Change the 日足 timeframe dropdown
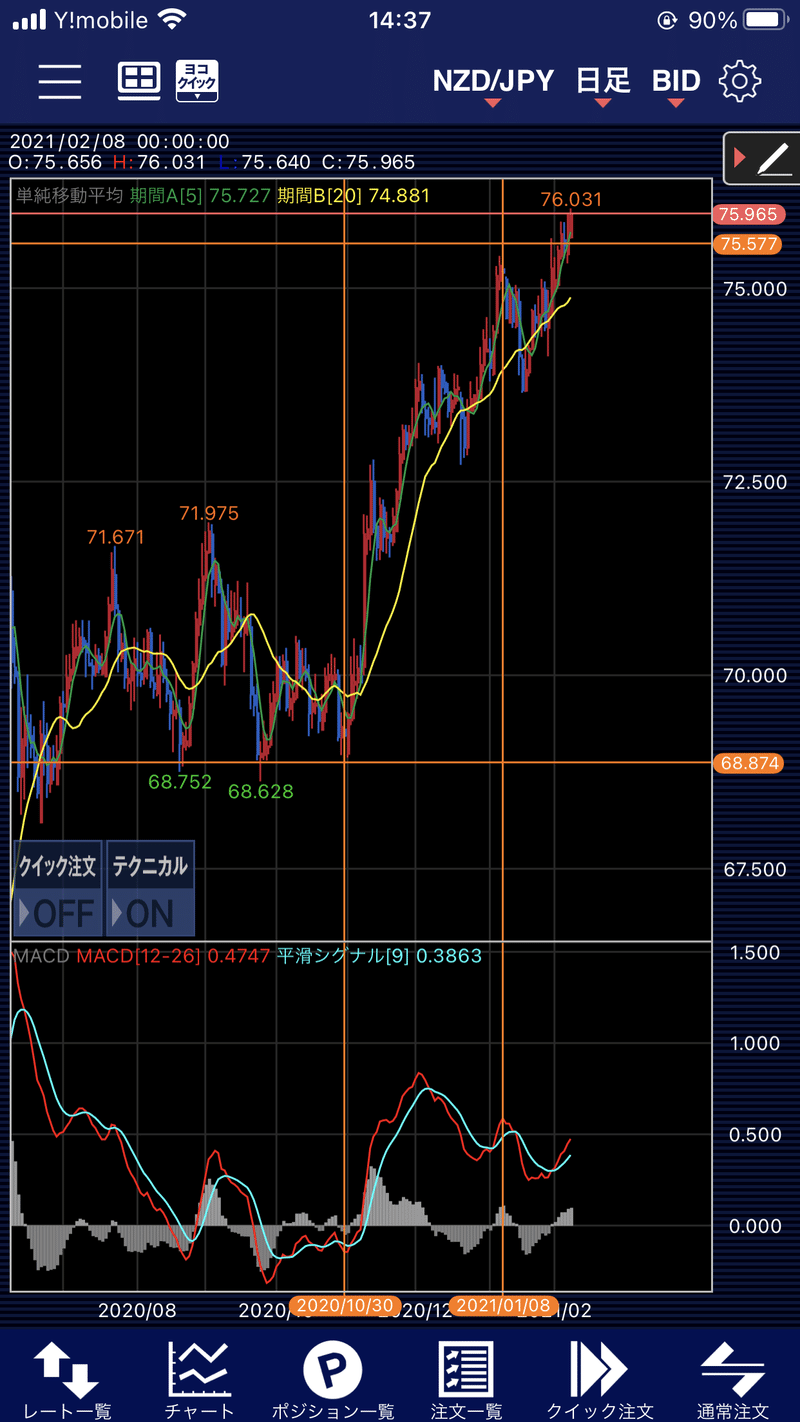The height and width of the screenshot is (1422, 800). pyautogui.click(x=604, y=84)
